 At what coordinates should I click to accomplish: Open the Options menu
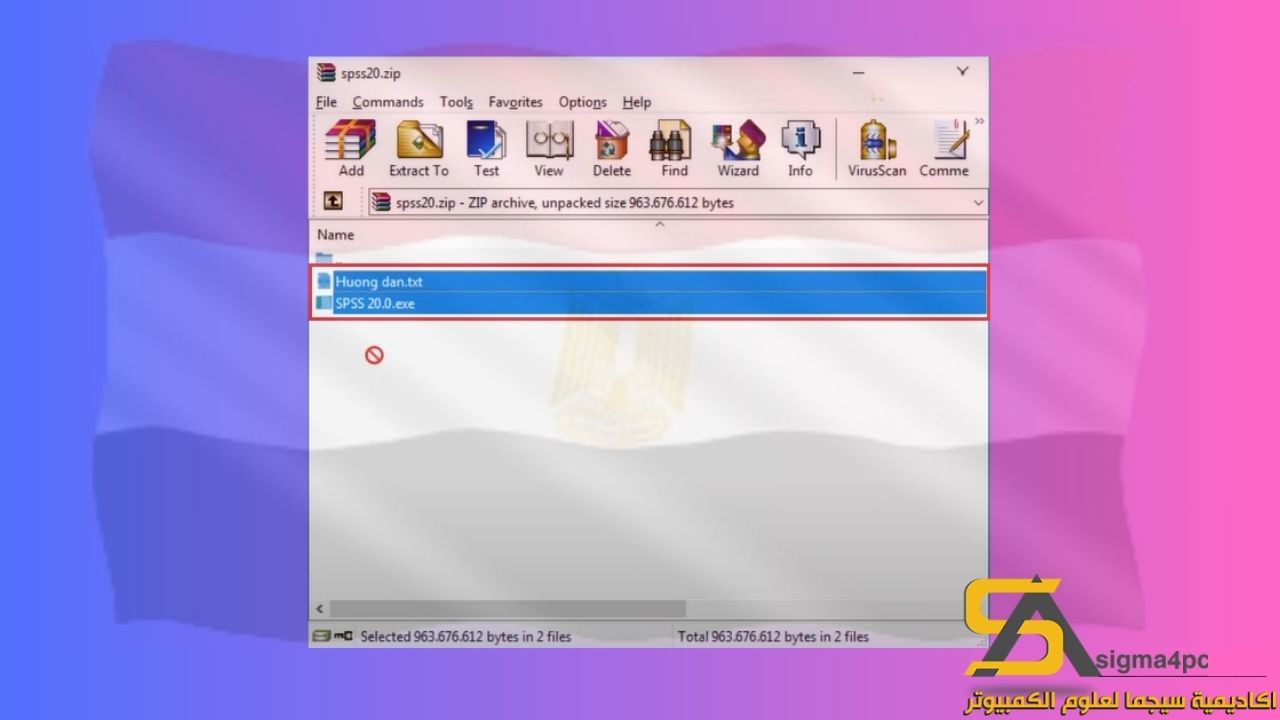582,102
